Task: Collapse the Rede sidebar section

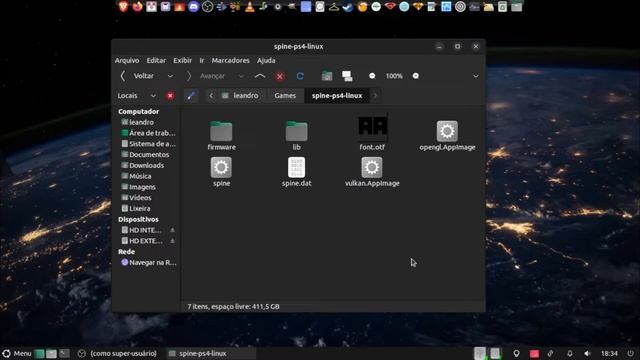Action: tap(127, 252)
